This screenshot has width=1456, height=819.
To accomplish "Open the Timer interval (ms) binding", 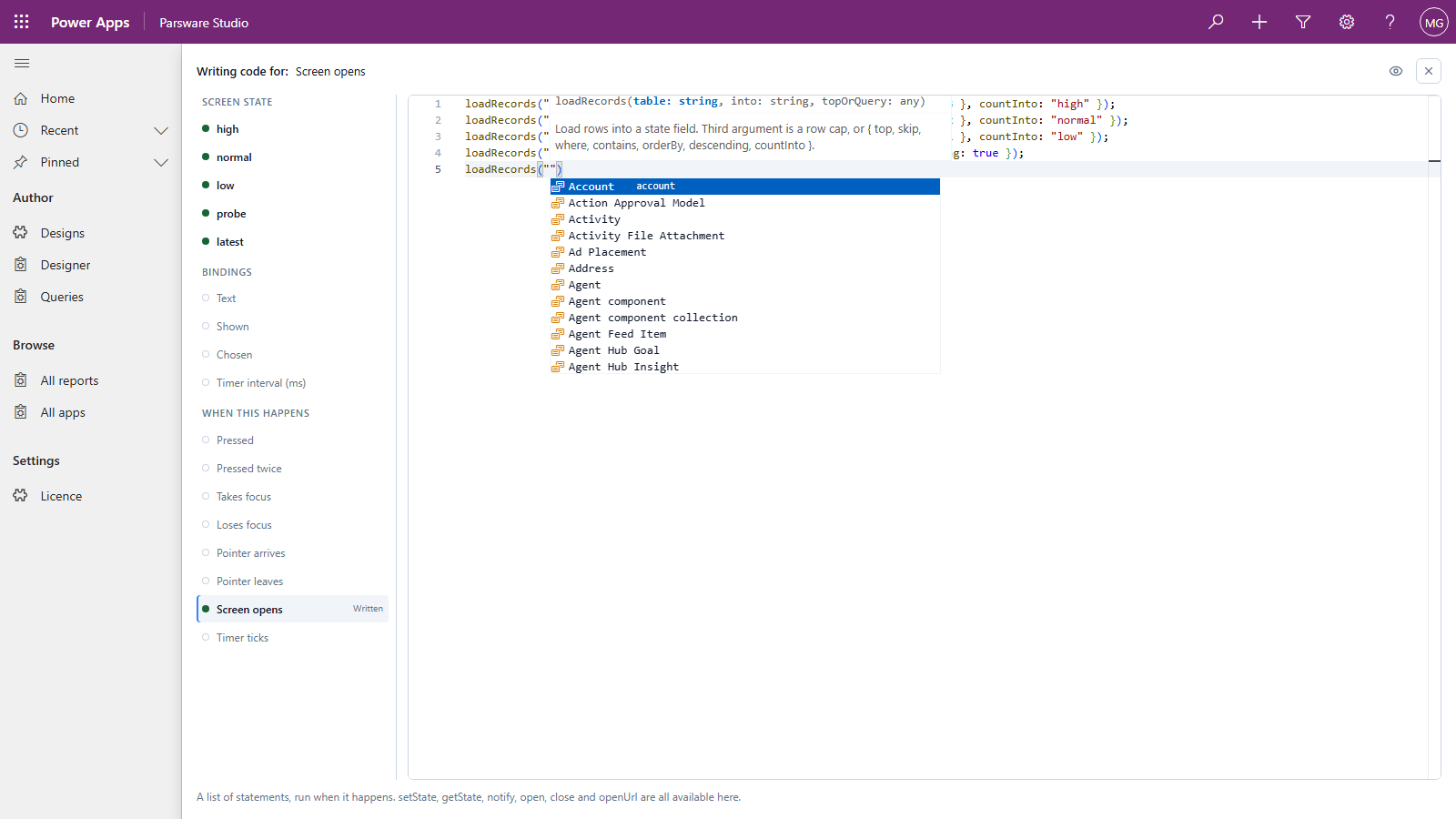I will coord(292,383).
